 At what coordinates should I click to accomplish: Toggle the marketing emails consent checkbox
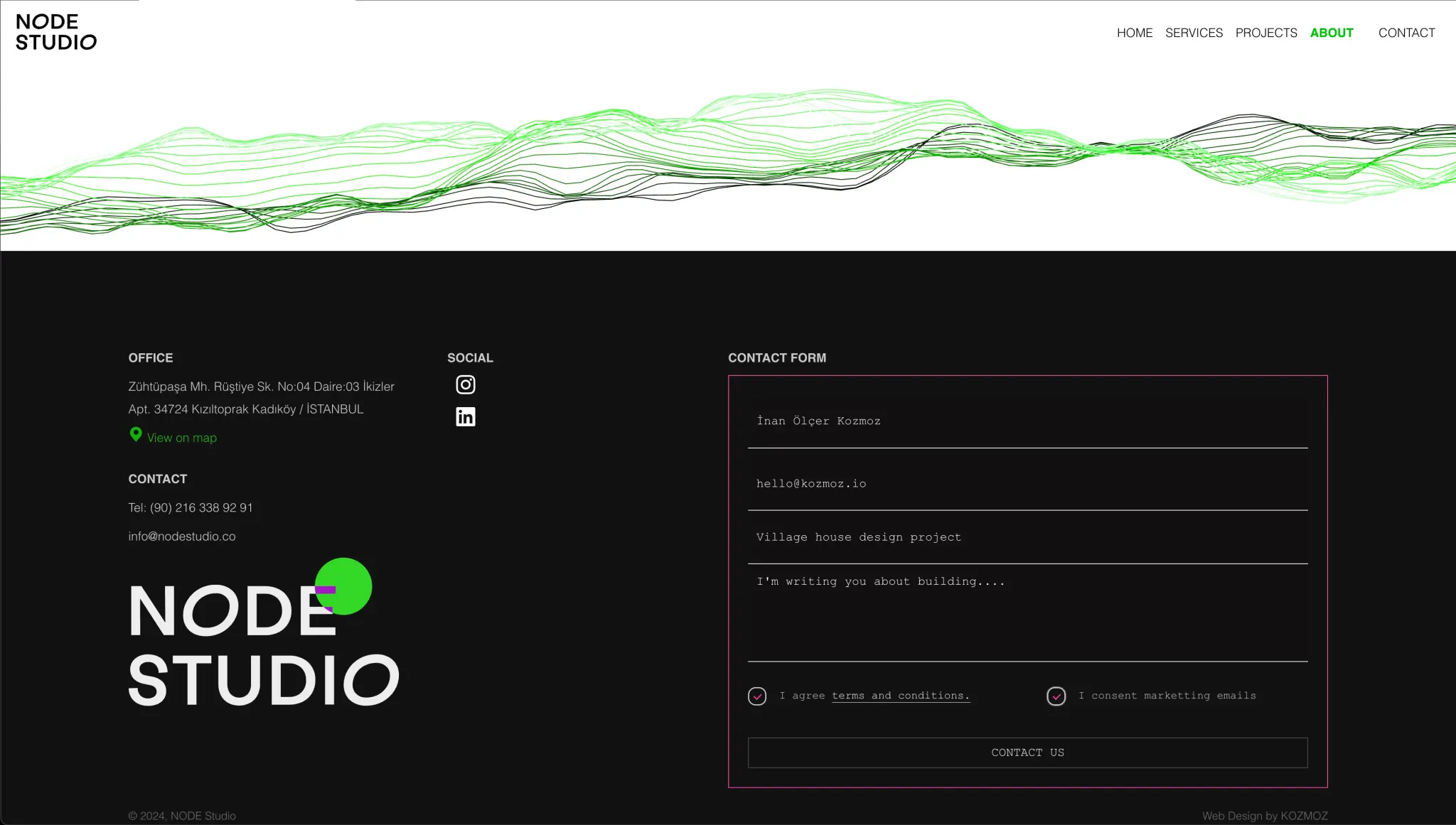1056,696
